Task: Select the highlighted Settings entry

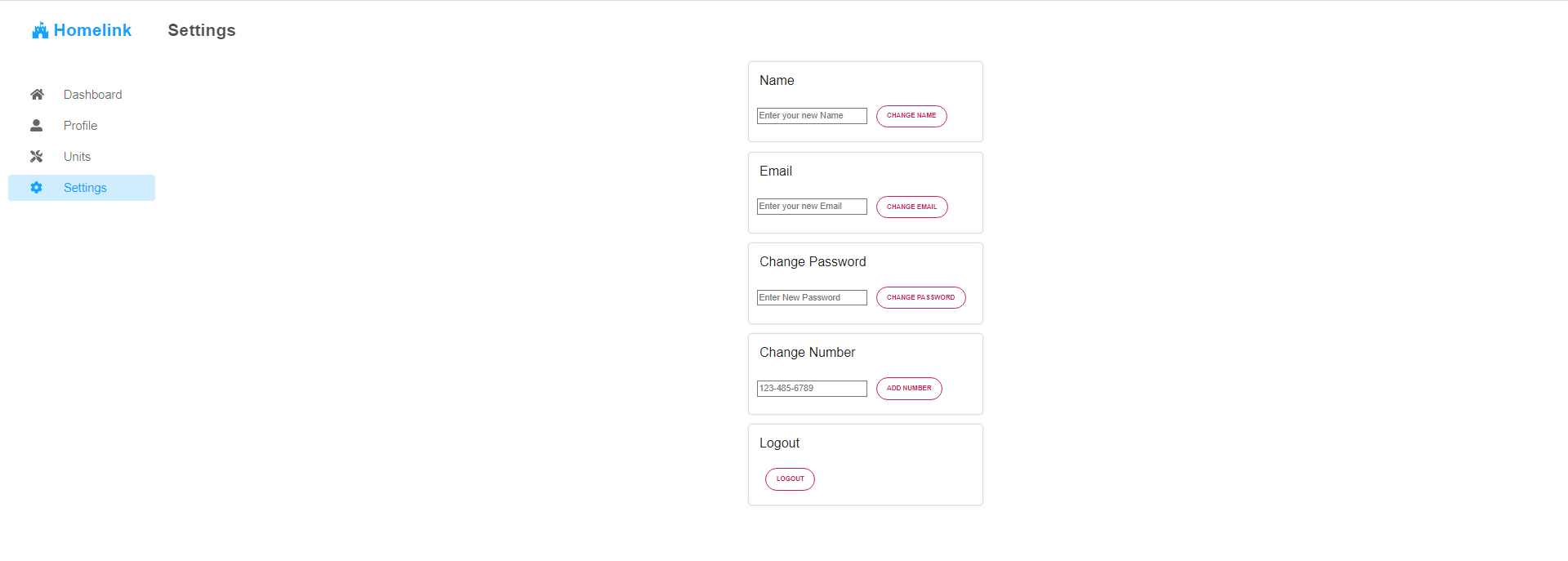Action: pyautogui.click(x=85, y=187)
